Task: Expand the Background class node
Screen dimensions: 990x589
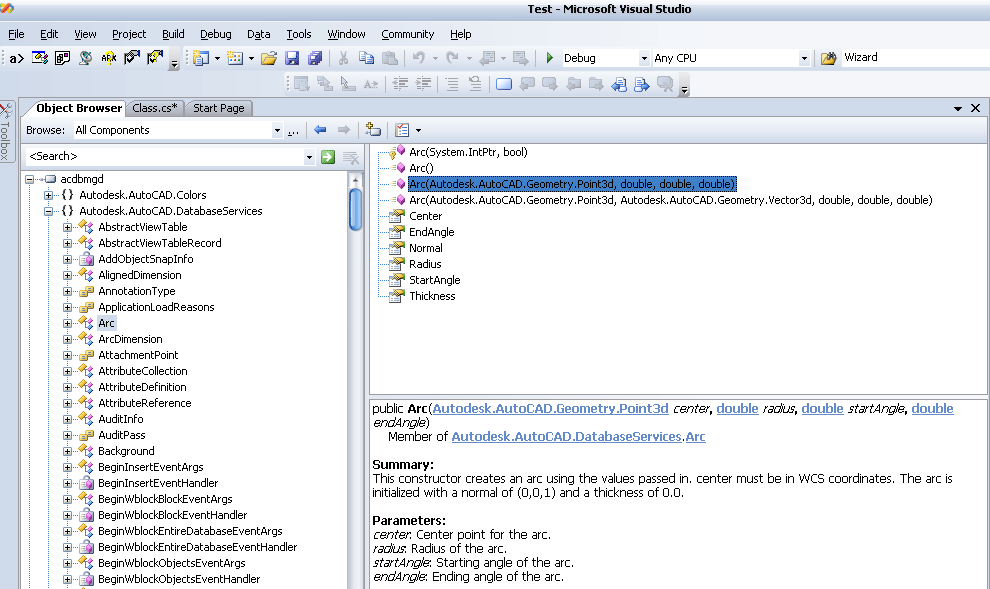Action: (x=68, y=451)
